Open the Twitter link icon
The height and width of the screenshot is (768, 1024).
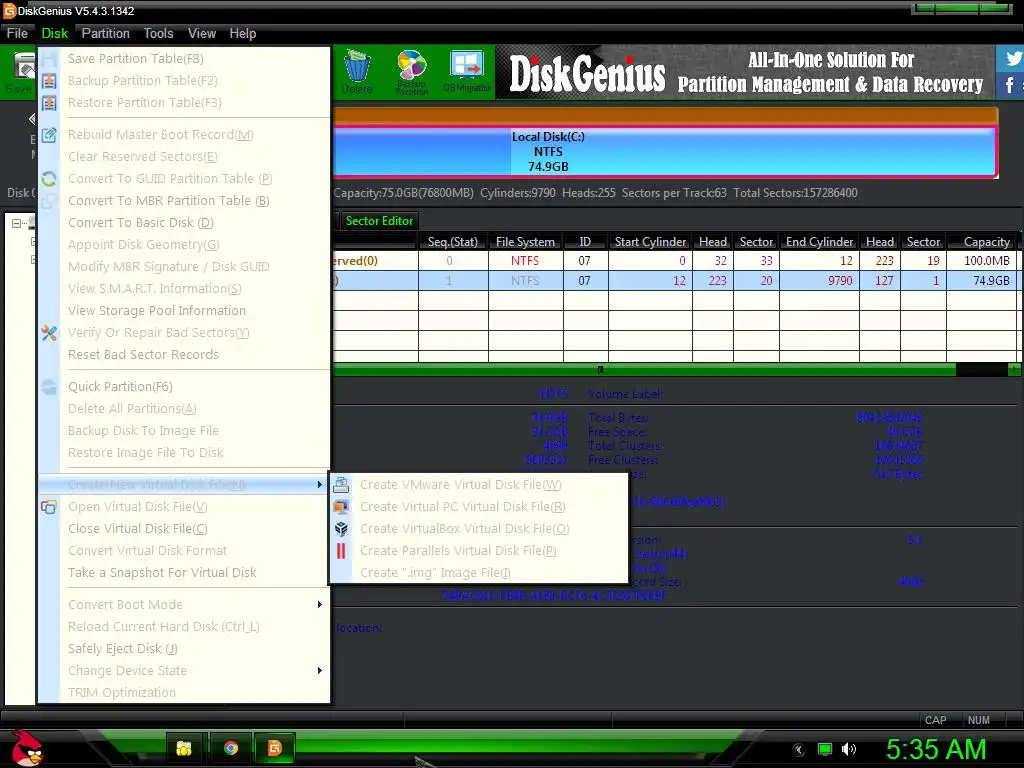1012,58
